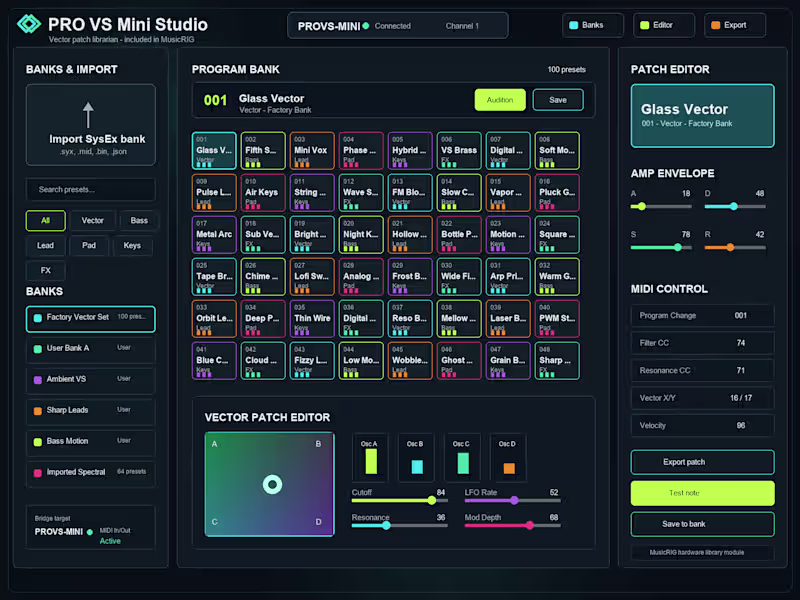Click the vector joystick puck in XY pad
Viewport: 800px width, 600px height.
pyautogui.click(x=272, y=484)
